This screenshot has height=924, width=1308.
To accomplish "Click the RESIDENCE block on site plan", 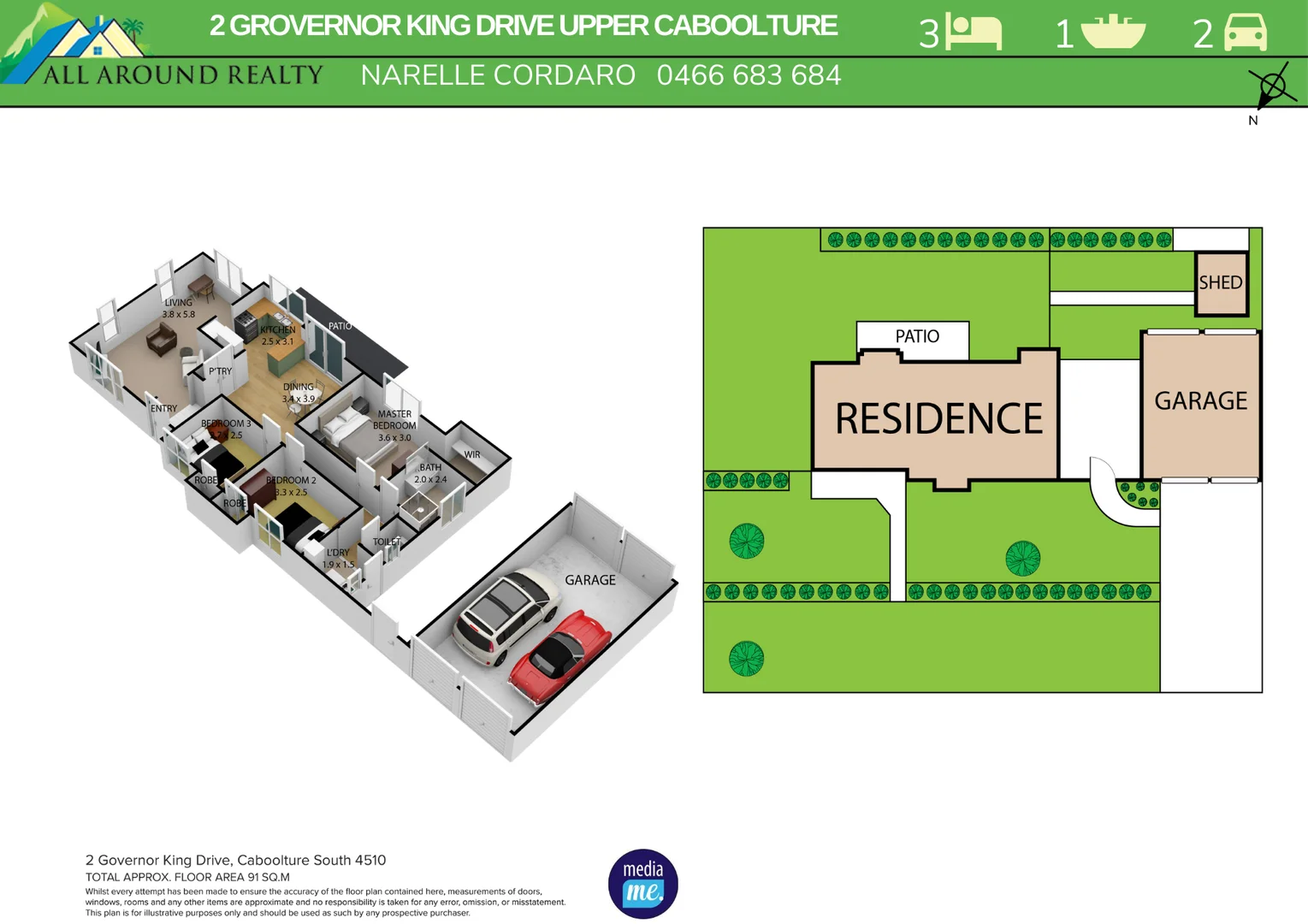I will click(x=938, y=418).
